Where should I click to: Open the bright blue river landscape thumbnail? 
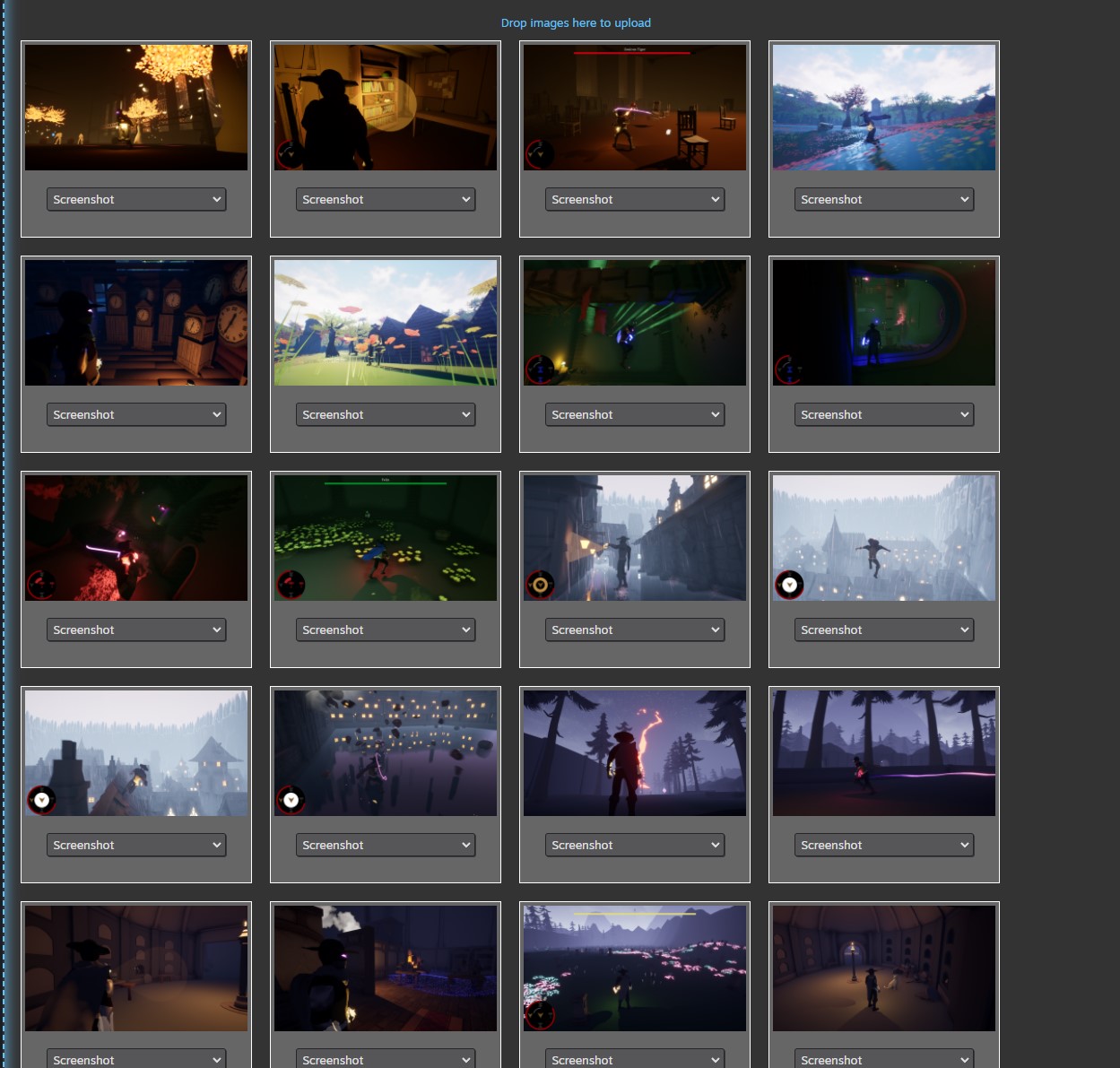coord(884,108)
